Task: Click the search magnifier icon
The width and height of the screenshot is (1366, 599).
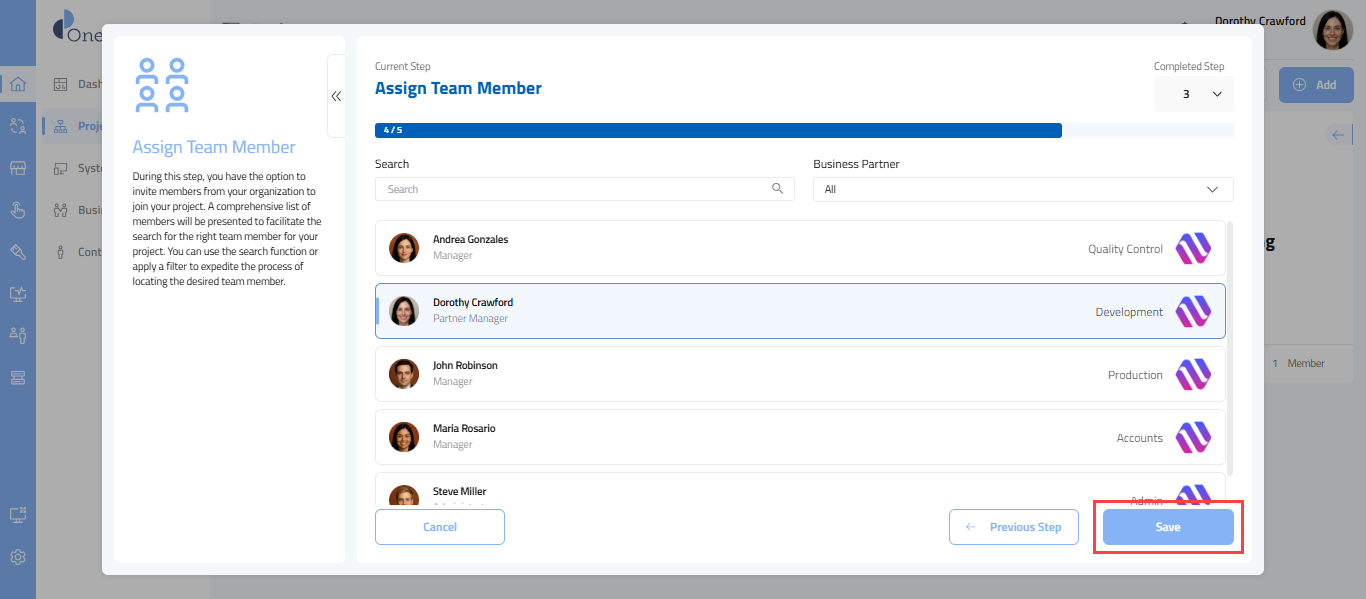Action: (777, 189)
